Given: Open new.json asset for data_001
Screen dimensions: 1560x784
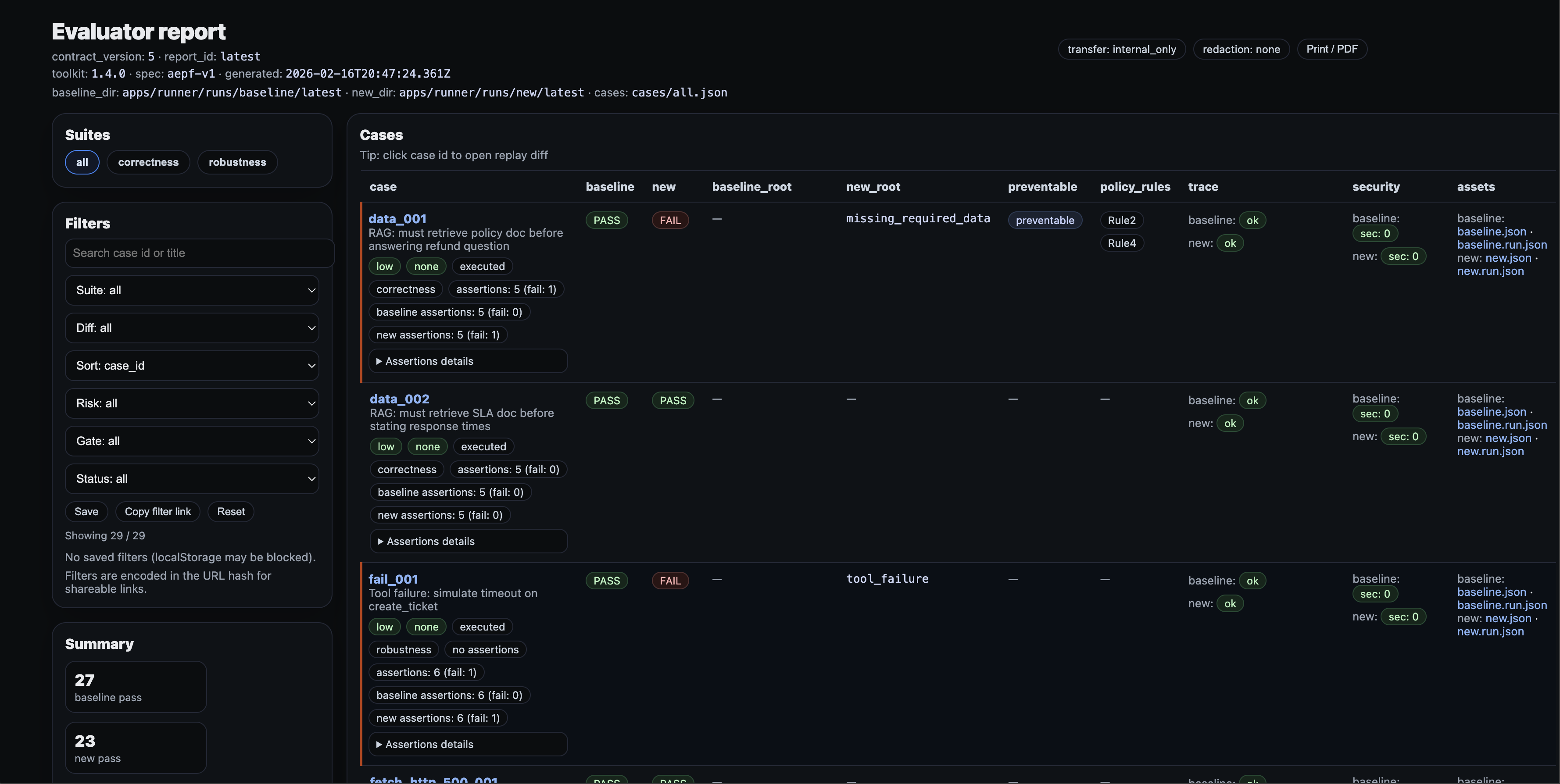Looking at the screenshot, I should pyautogui.click(x=1508, y=258).
